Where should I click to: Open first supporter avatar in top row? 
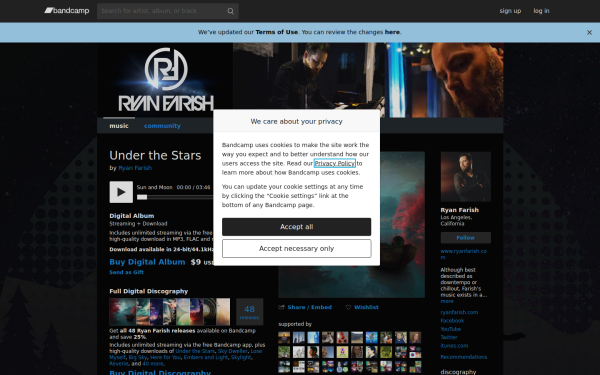[284, 338]
